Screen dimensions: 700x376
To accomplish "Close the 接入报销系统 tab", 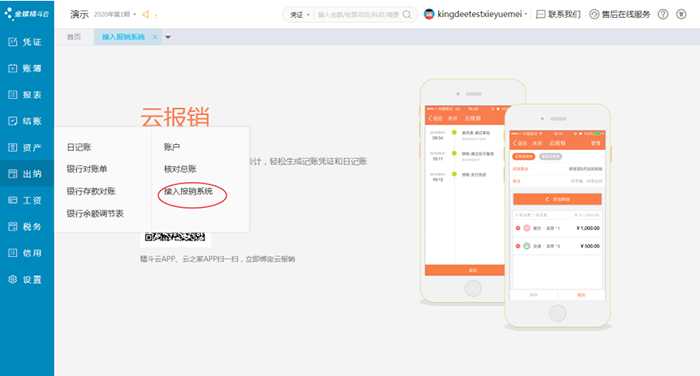I will [155, 37].
